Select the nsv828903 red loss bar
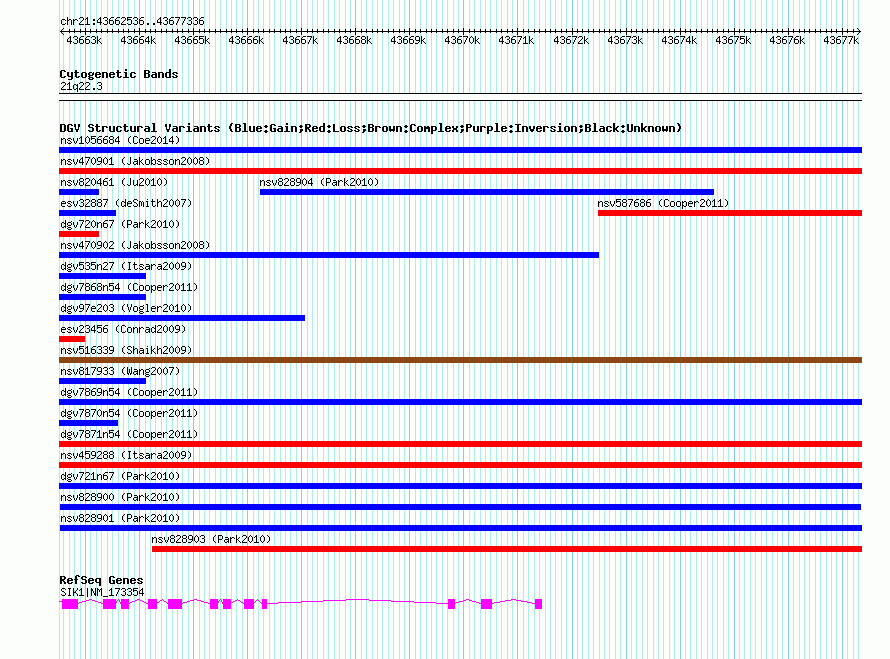This screenshot has width=890, height=659. pyautogui.click(x=507, y=549)
